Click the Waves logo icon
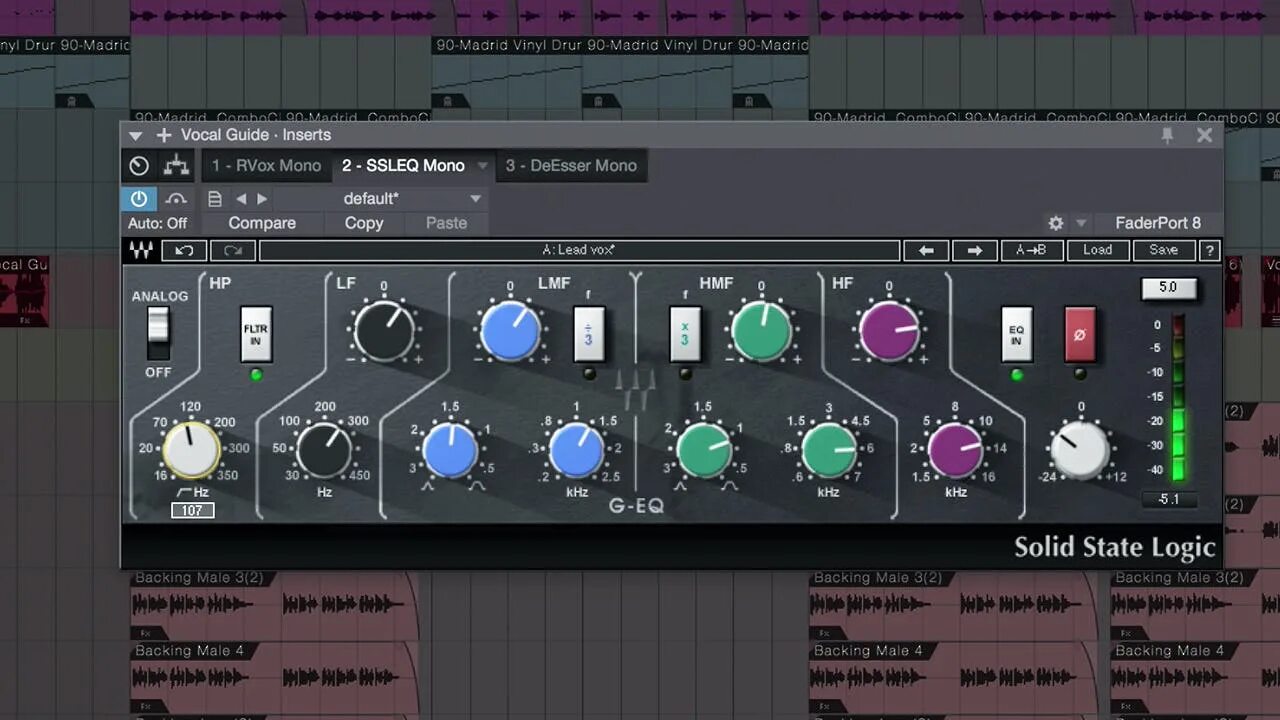 tap(140, 250)
